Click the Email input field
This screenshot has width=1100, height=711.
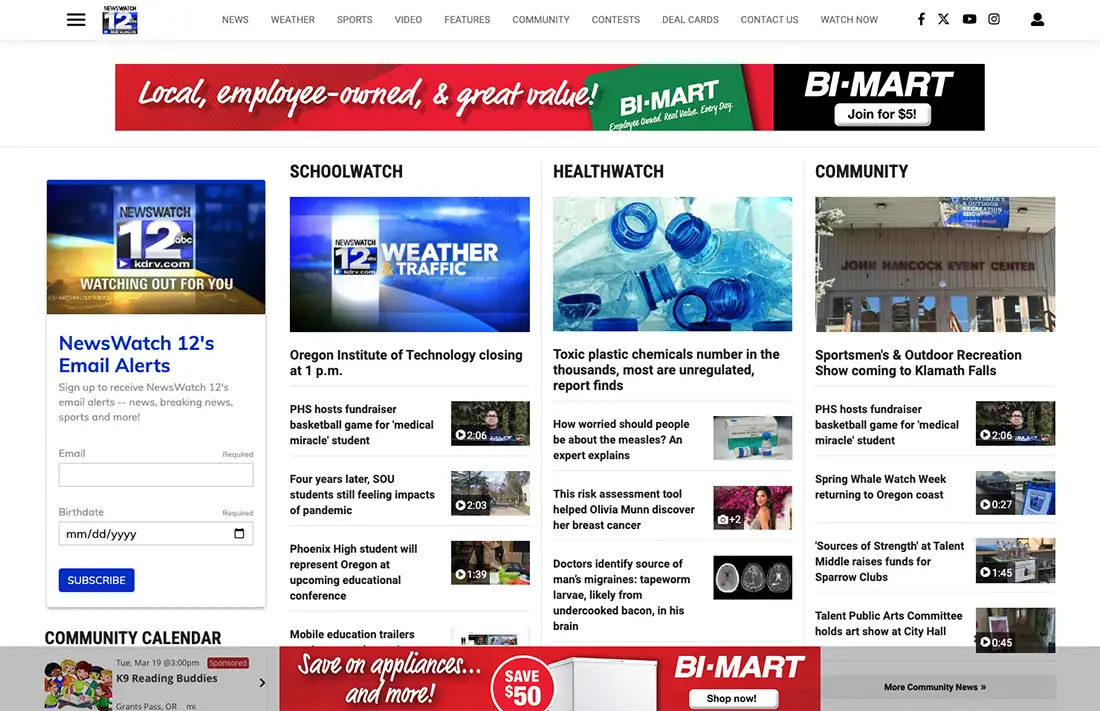(156, 475)
